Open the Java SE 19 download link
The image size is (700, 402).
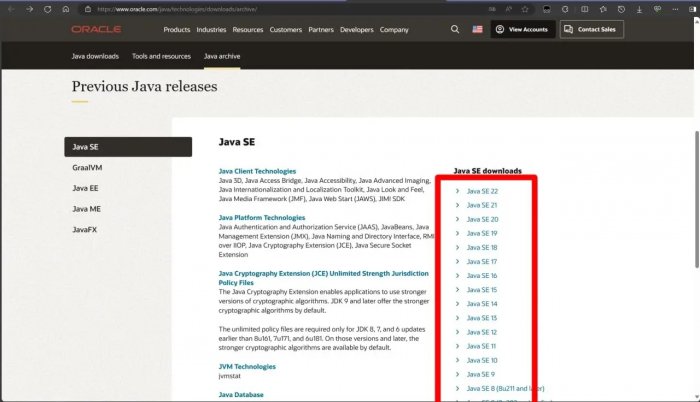pos(482,233)
